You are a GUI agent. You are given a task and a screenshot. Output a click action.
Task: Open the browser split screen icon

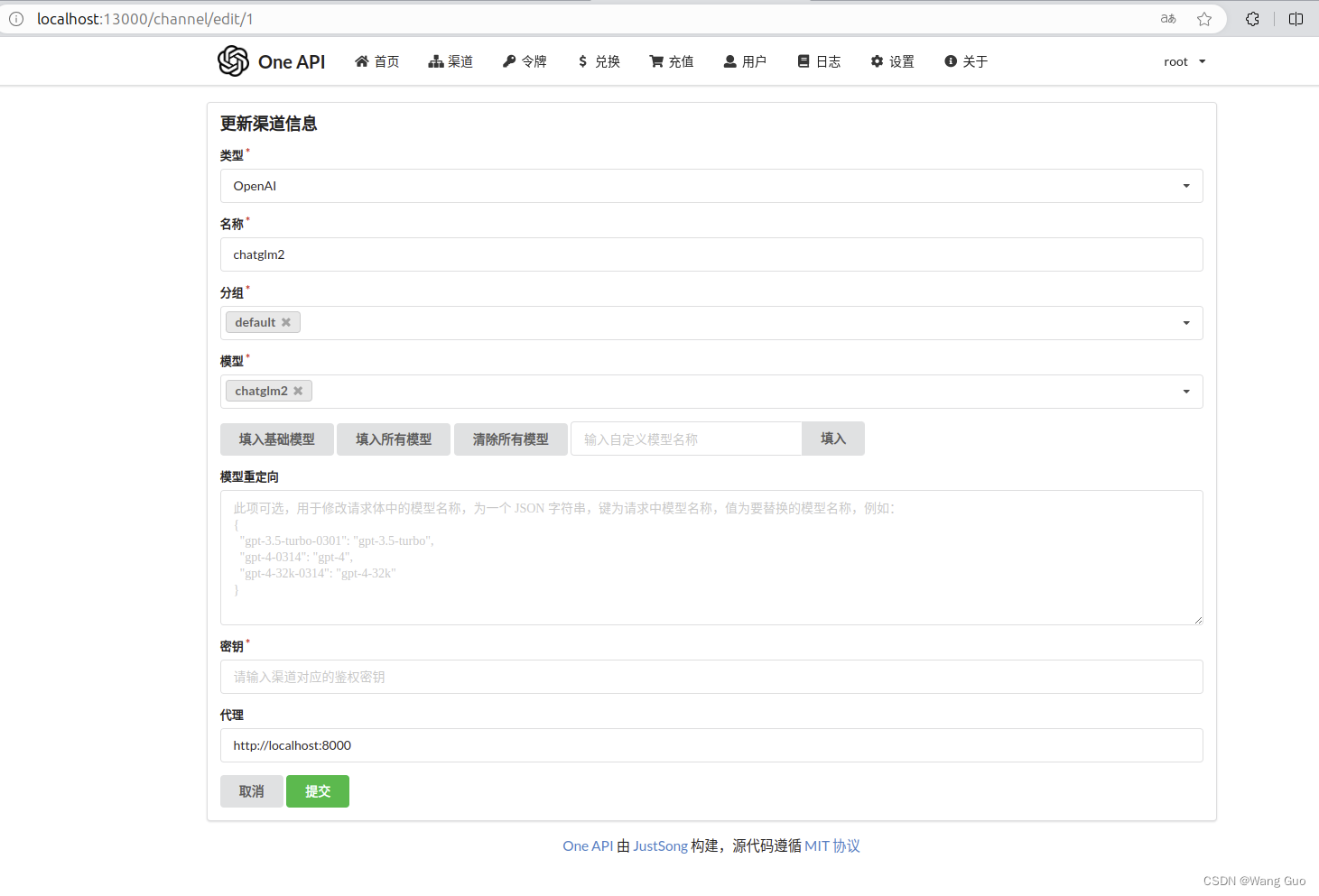[1296, 19]
